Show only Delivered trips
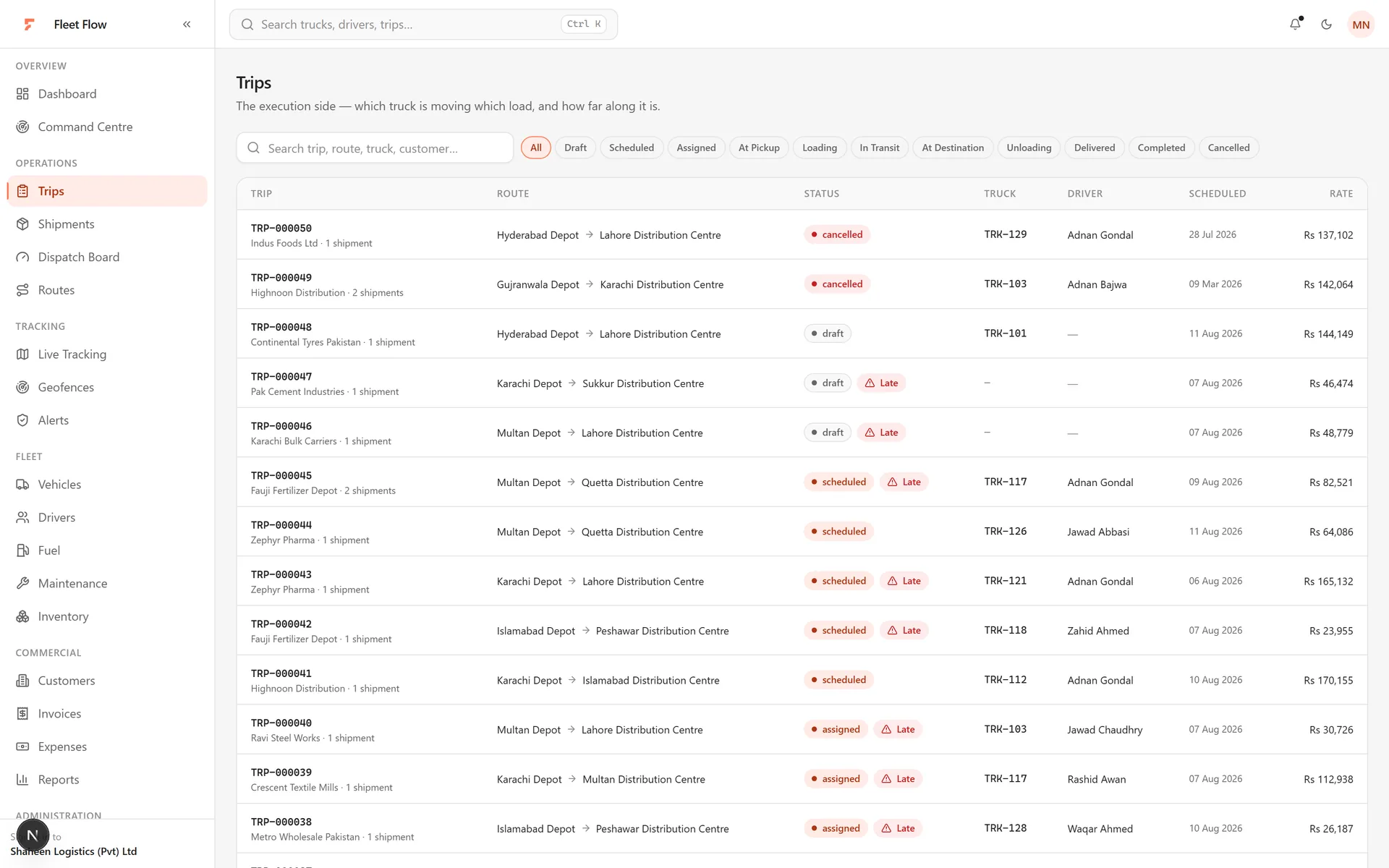 pyautogui.click(x=1095, y=148)
